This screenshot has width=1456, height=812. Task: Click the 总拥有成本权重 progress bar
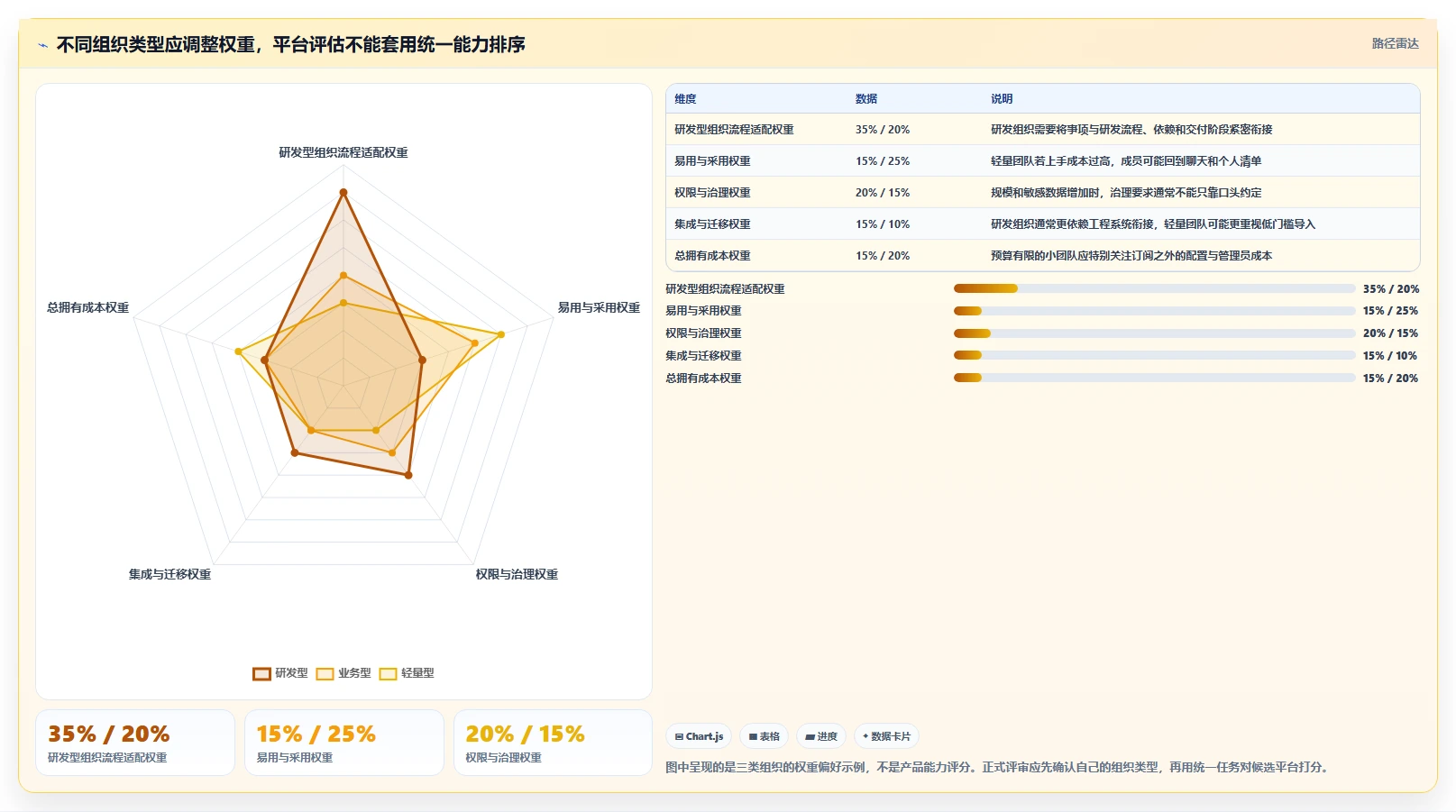coord(1154,378)
